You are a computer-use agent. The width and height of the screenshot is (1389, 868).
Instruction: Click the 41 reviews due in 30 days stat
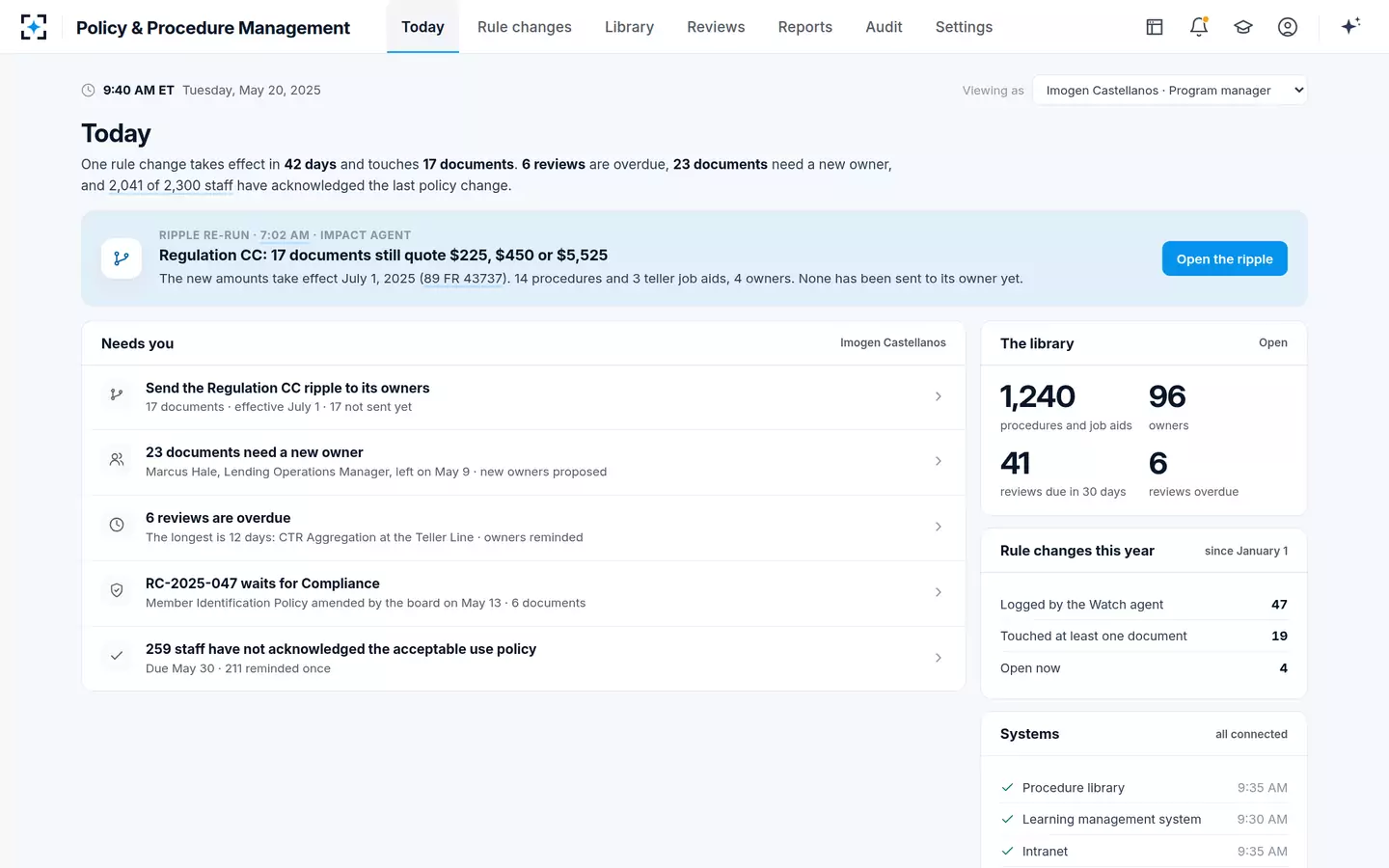pos(1063,474)
